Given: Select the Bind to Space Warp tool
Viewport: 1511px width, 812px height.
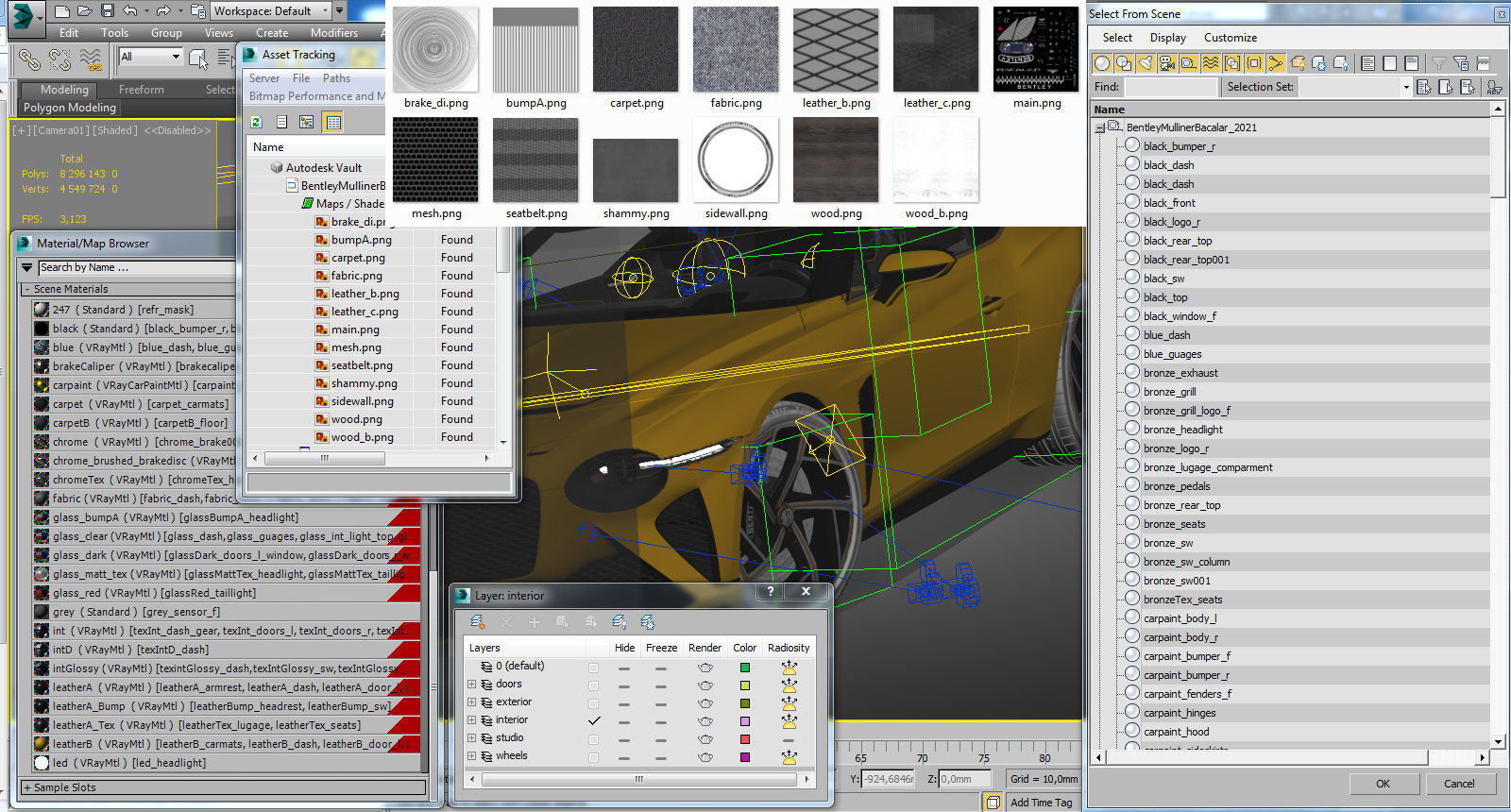Looking at the screenshot, I should pos(91,59).
